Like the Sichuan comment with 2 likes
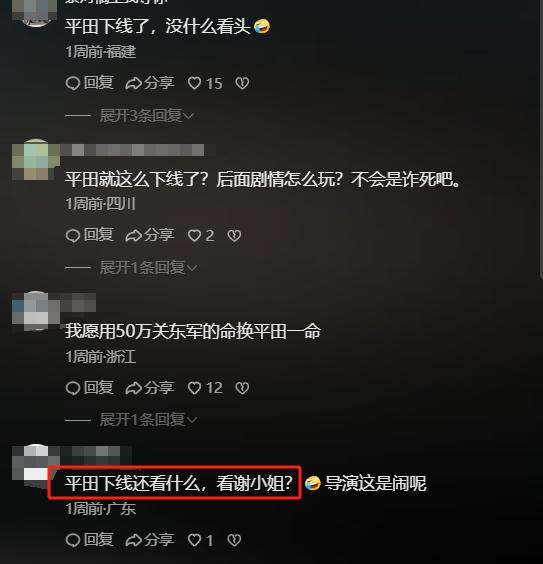Image resolution: width=543 pixels, height=564 pixels. (201, 236)
